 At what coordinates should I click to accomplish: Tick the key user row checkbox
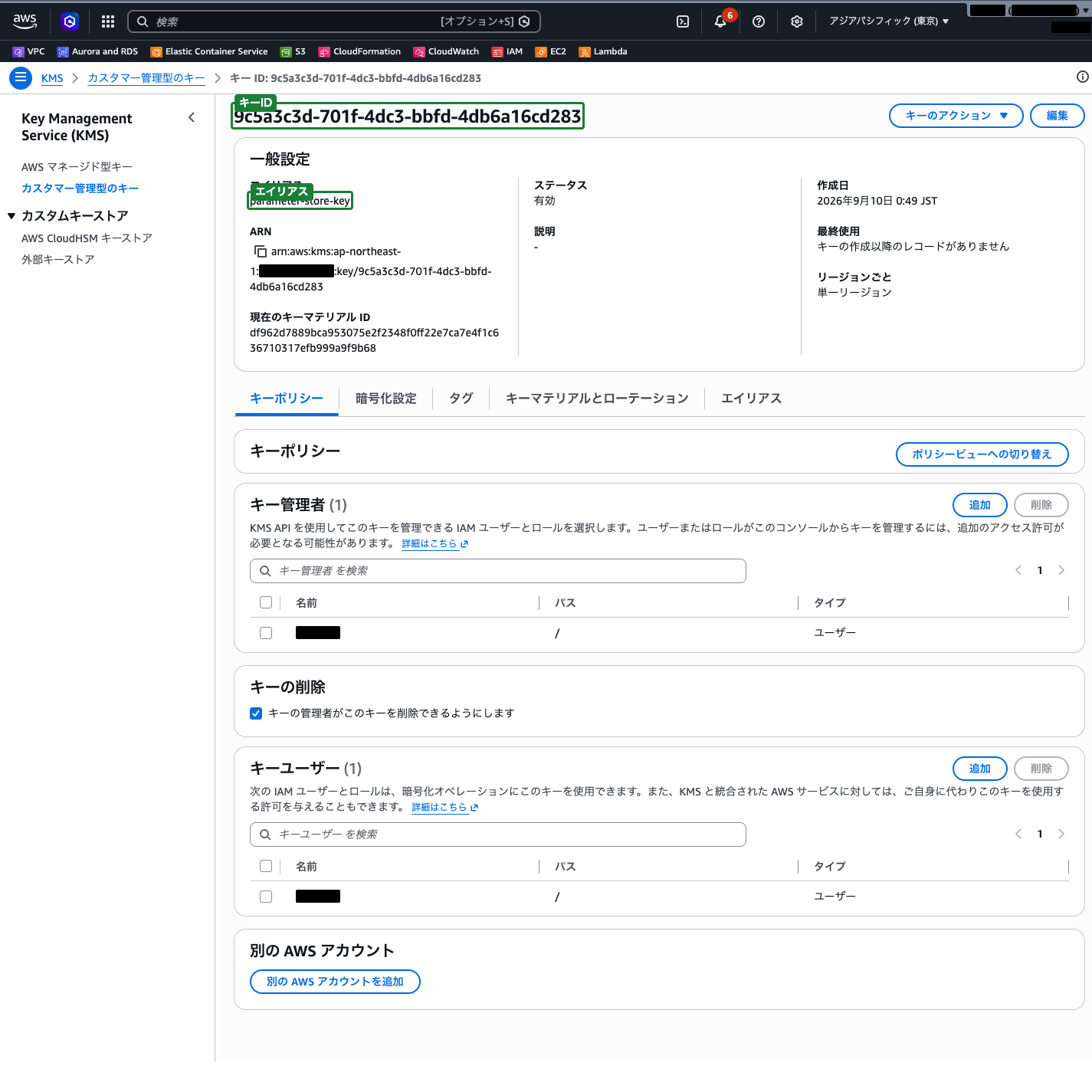click(266, 897)
